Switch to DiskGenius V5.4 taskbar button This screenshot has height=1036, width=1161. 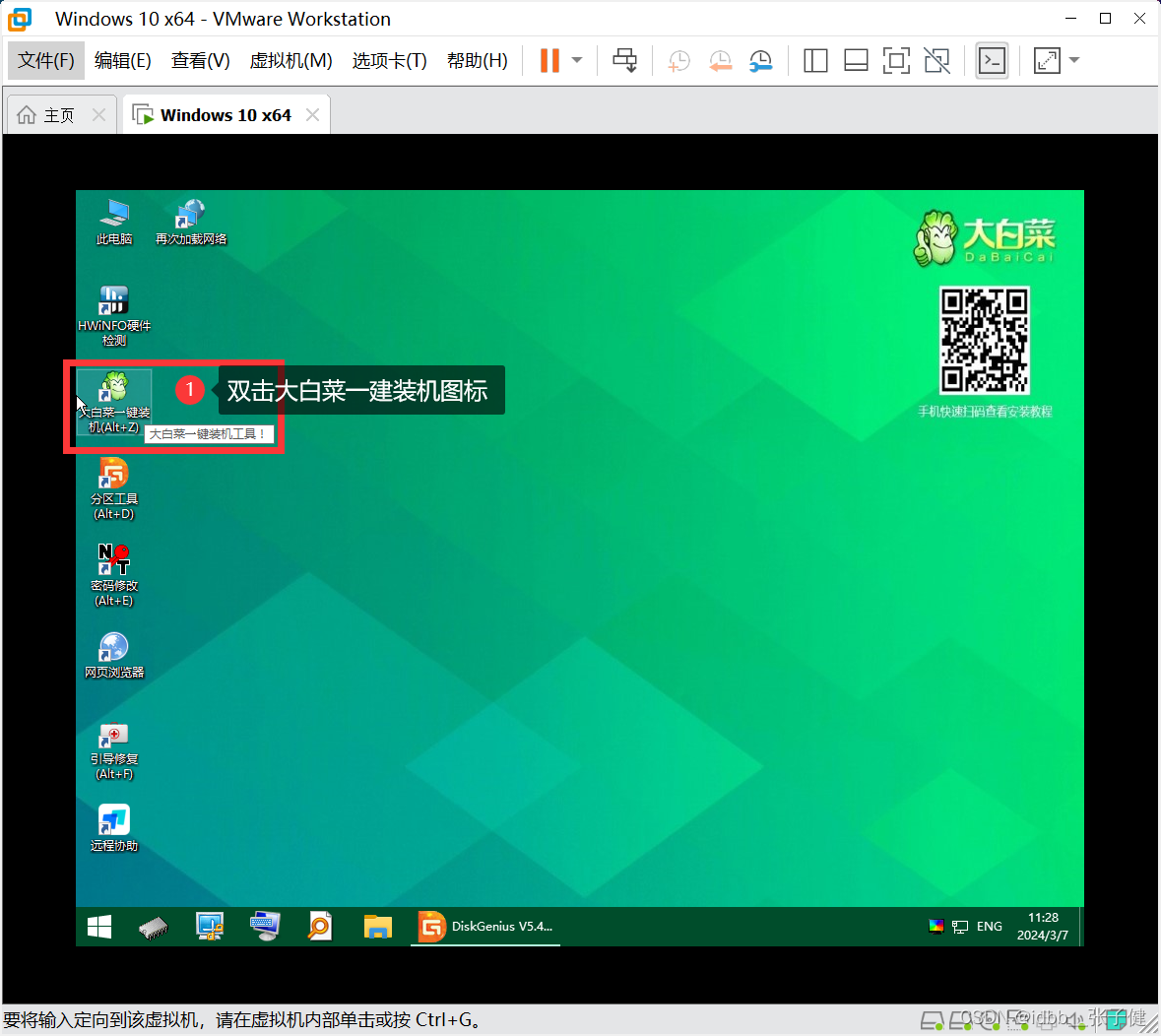[485, 927]
